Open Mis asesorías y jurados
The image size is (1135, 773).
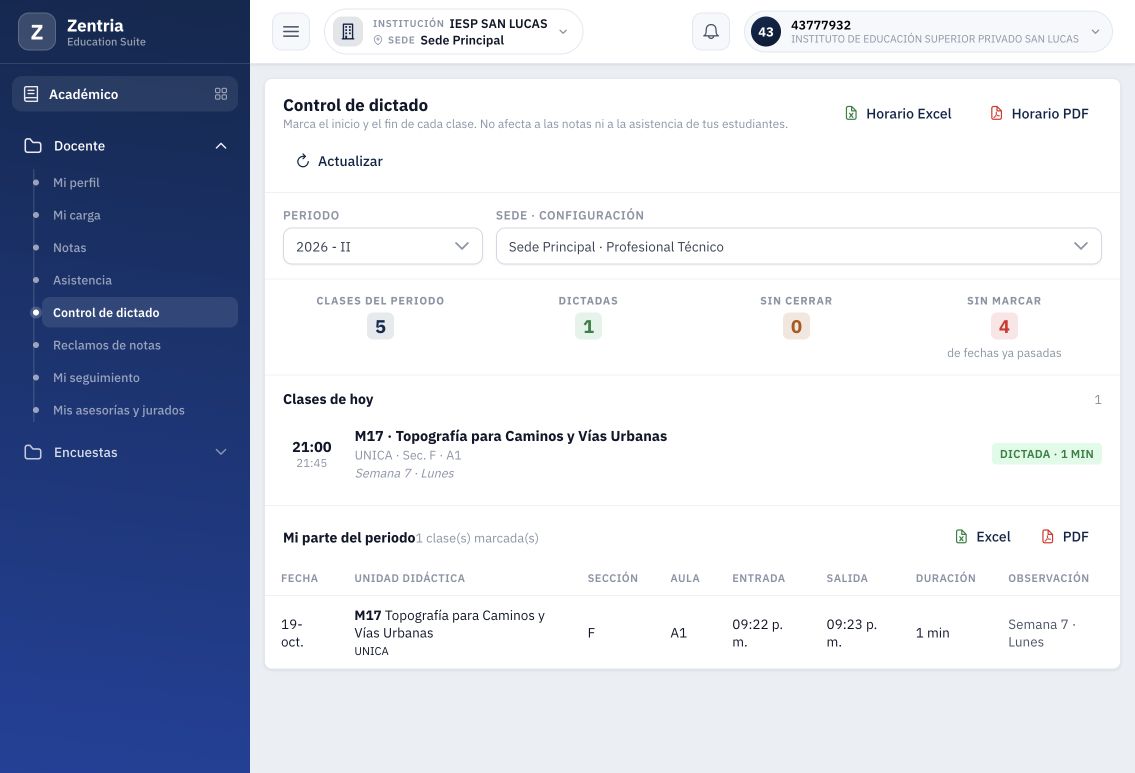119,410
